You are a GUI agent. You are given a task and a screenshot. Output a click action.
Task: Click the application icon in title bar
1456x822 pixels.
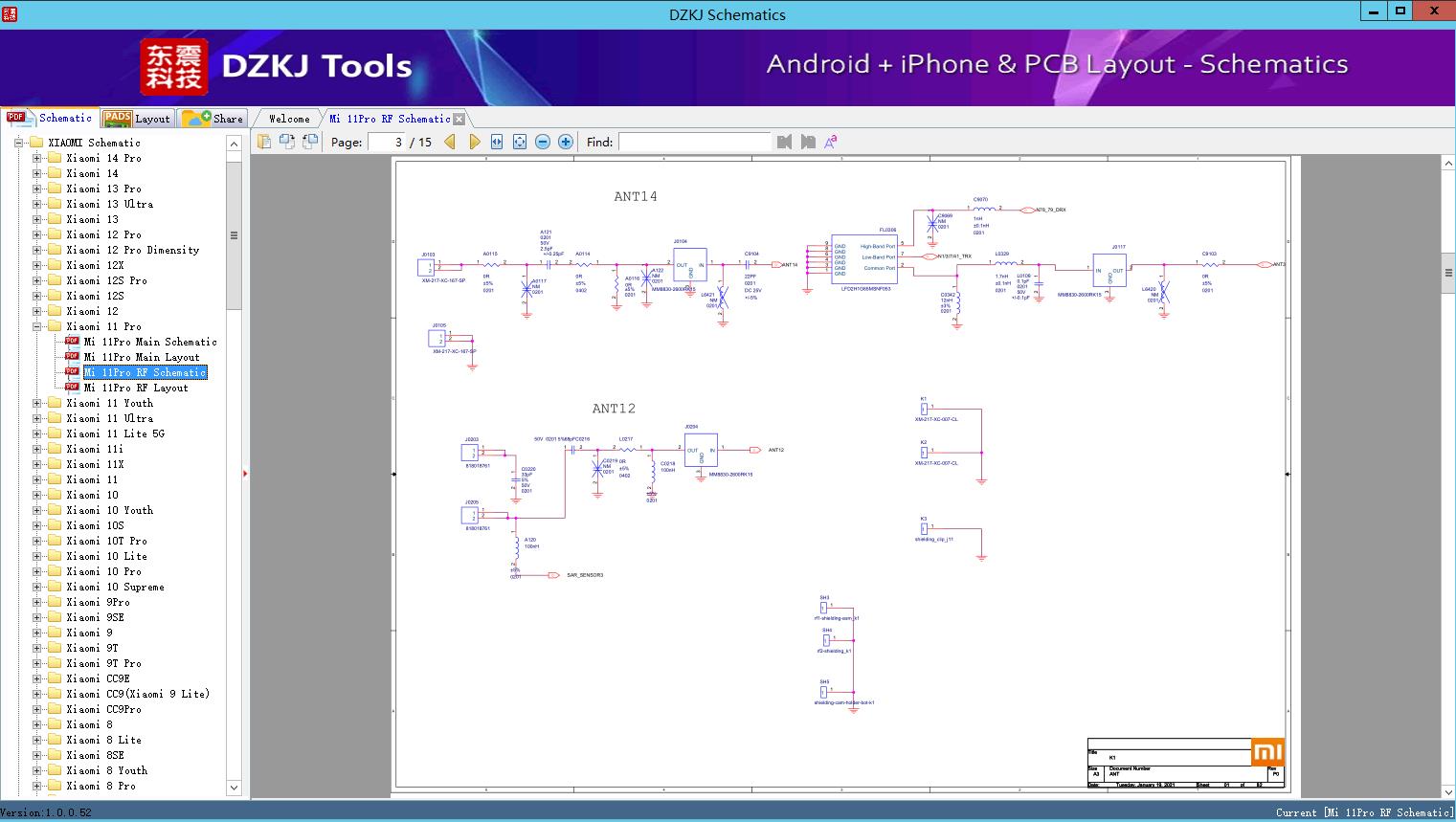(x=11, y=12)
